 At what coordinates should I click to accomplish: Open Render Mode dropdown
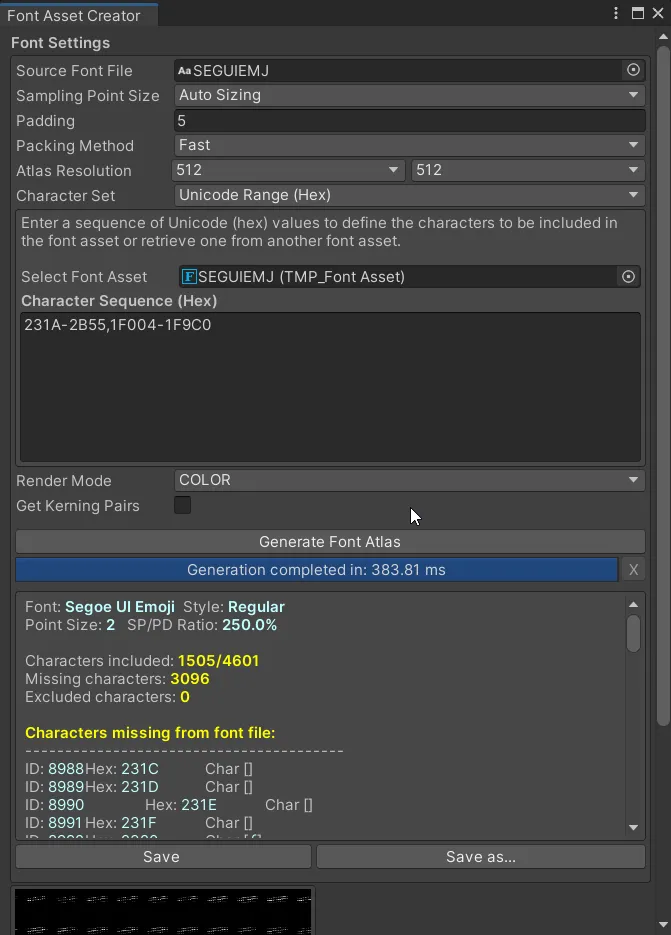409,480
